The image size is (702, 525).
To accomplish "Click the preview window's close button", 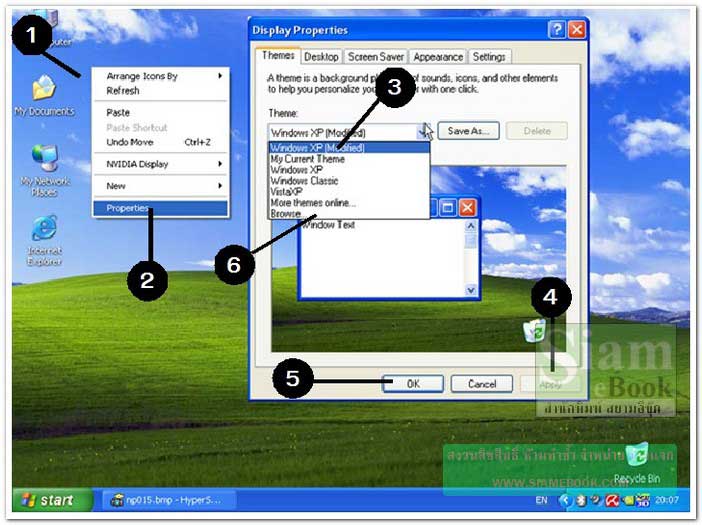I will [467, 208].
